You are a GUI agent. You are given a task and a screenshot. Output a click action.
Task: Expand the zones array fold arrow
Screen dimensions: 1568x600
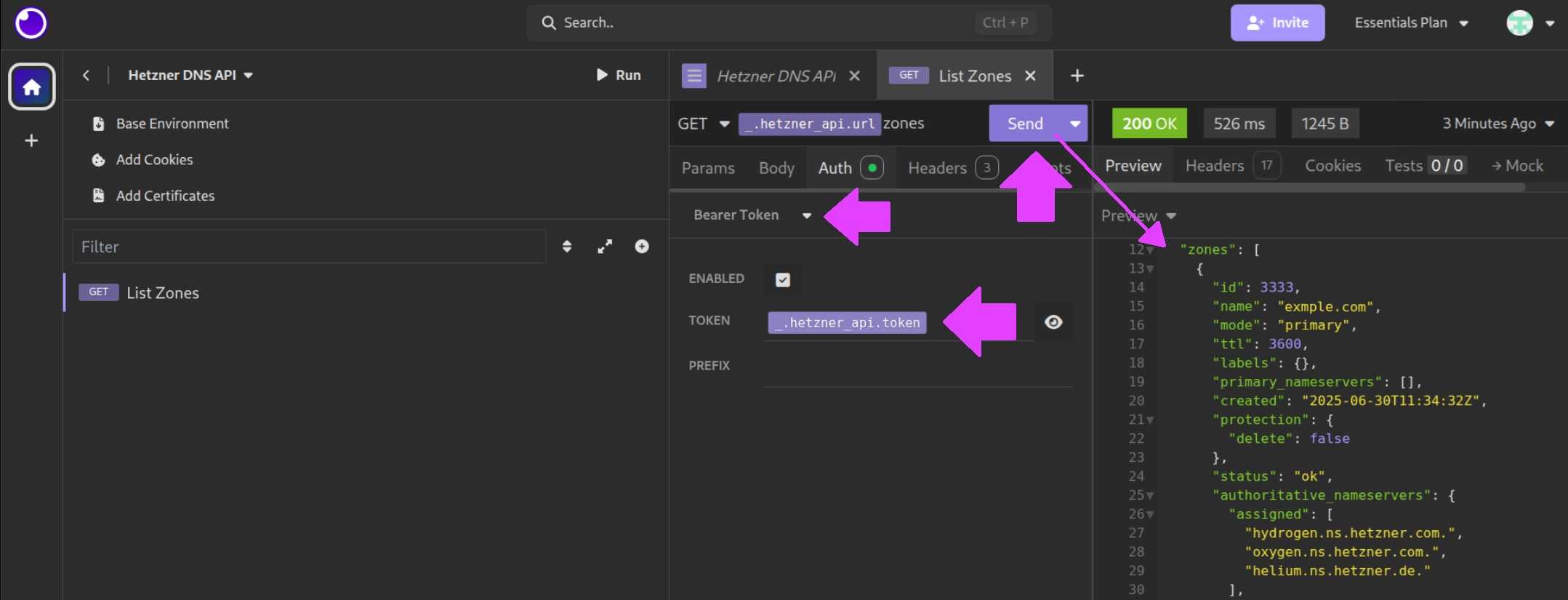[x=1150, y=250]
